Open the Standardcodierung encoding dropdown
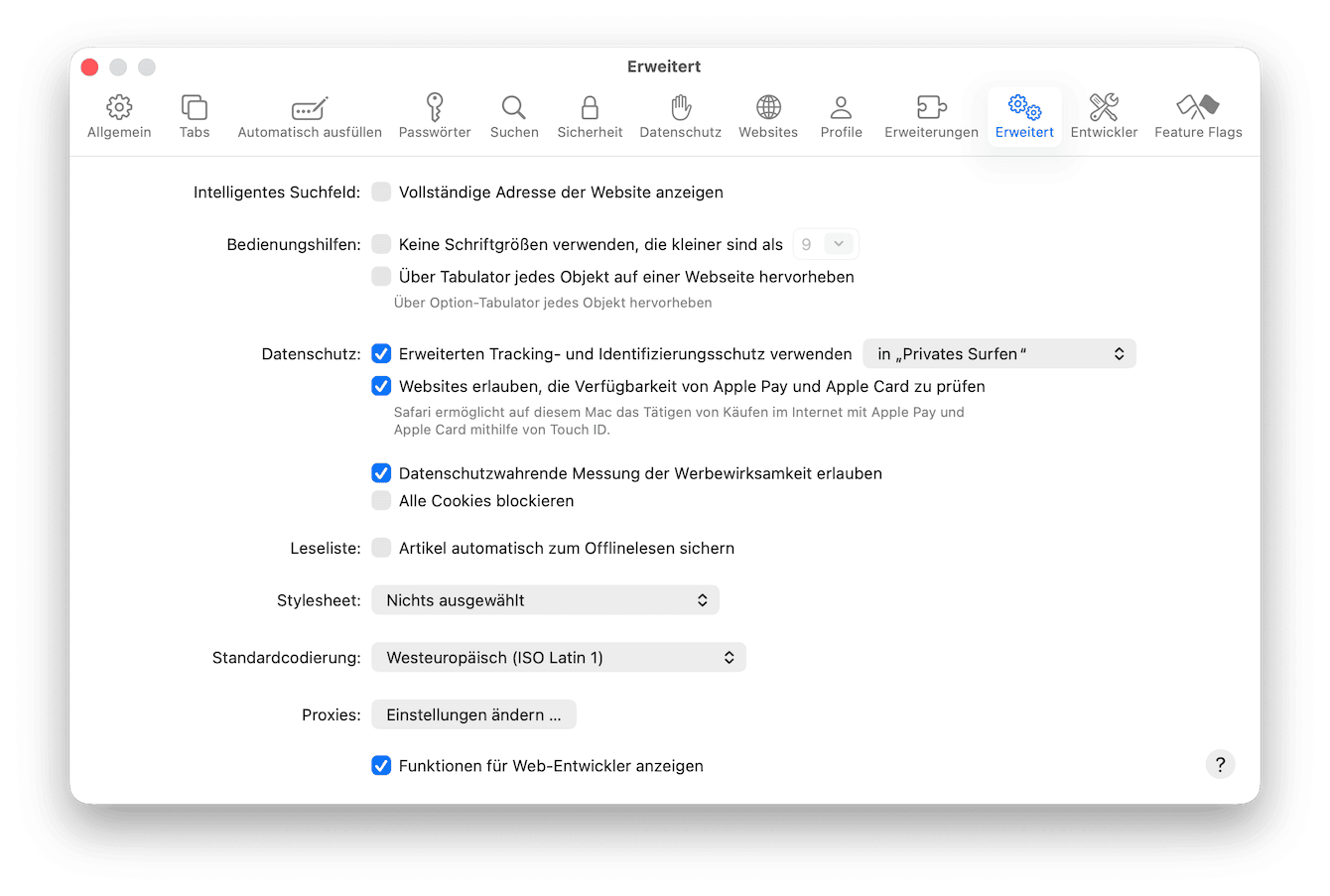Viewport: 1330px width, 896px height. pyautogui.click(x=558, y=657)
